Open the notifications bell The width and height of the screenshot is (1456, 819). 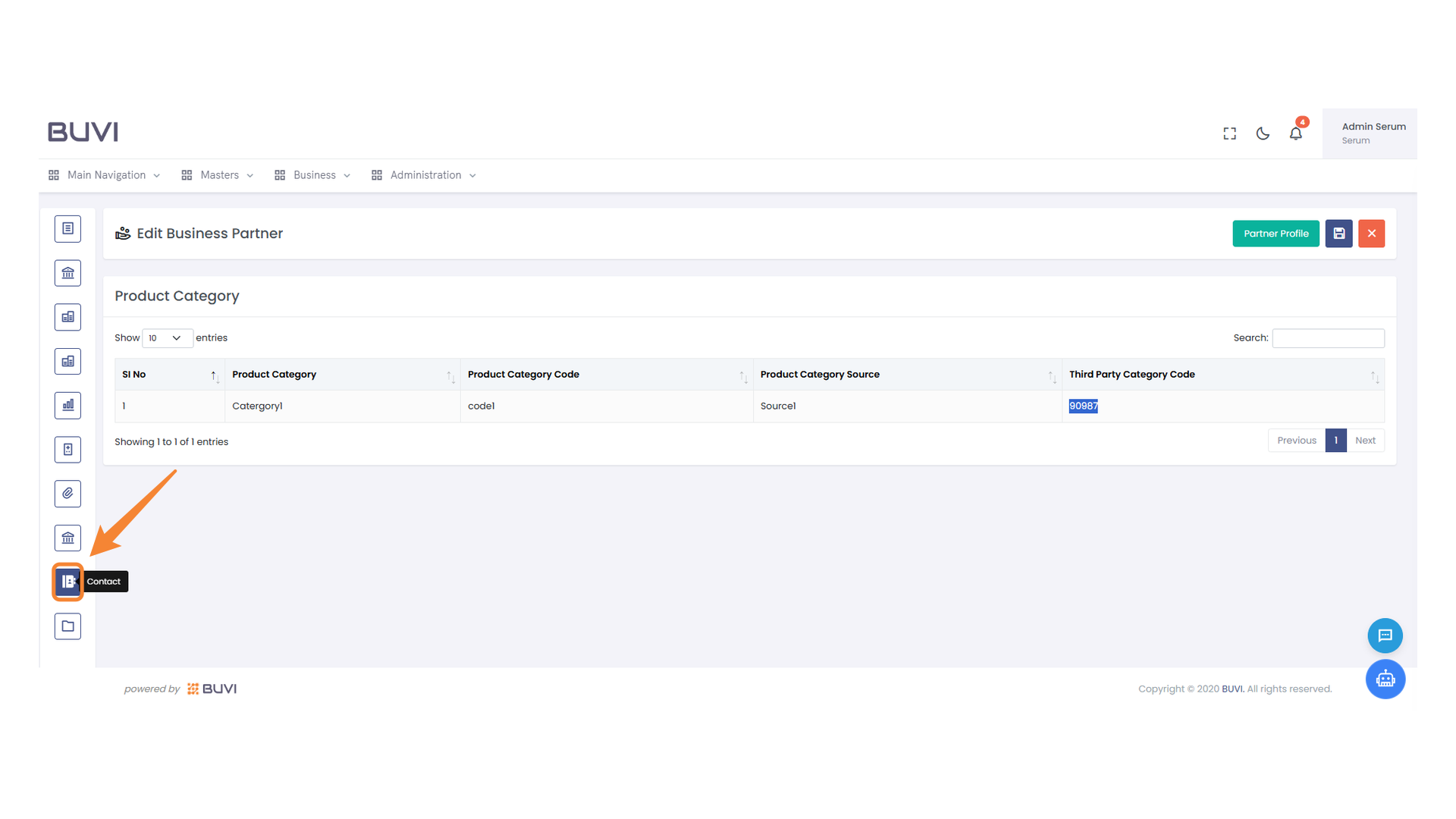coord(1295,133)
